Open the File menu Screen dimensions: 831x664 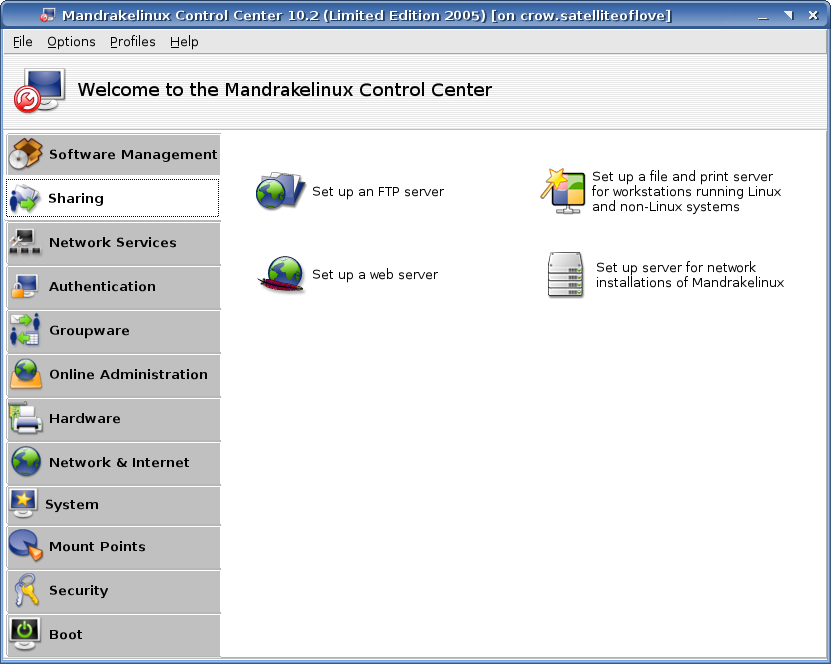[23, 41]
